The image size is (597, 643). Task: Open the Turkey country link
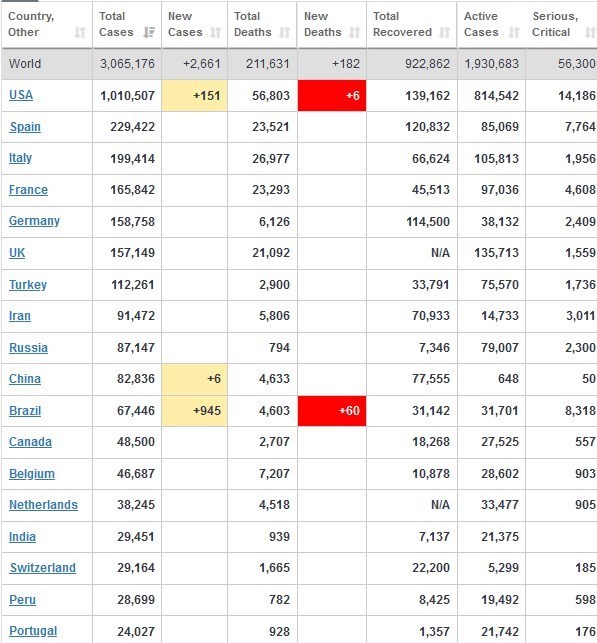point(28,285)
